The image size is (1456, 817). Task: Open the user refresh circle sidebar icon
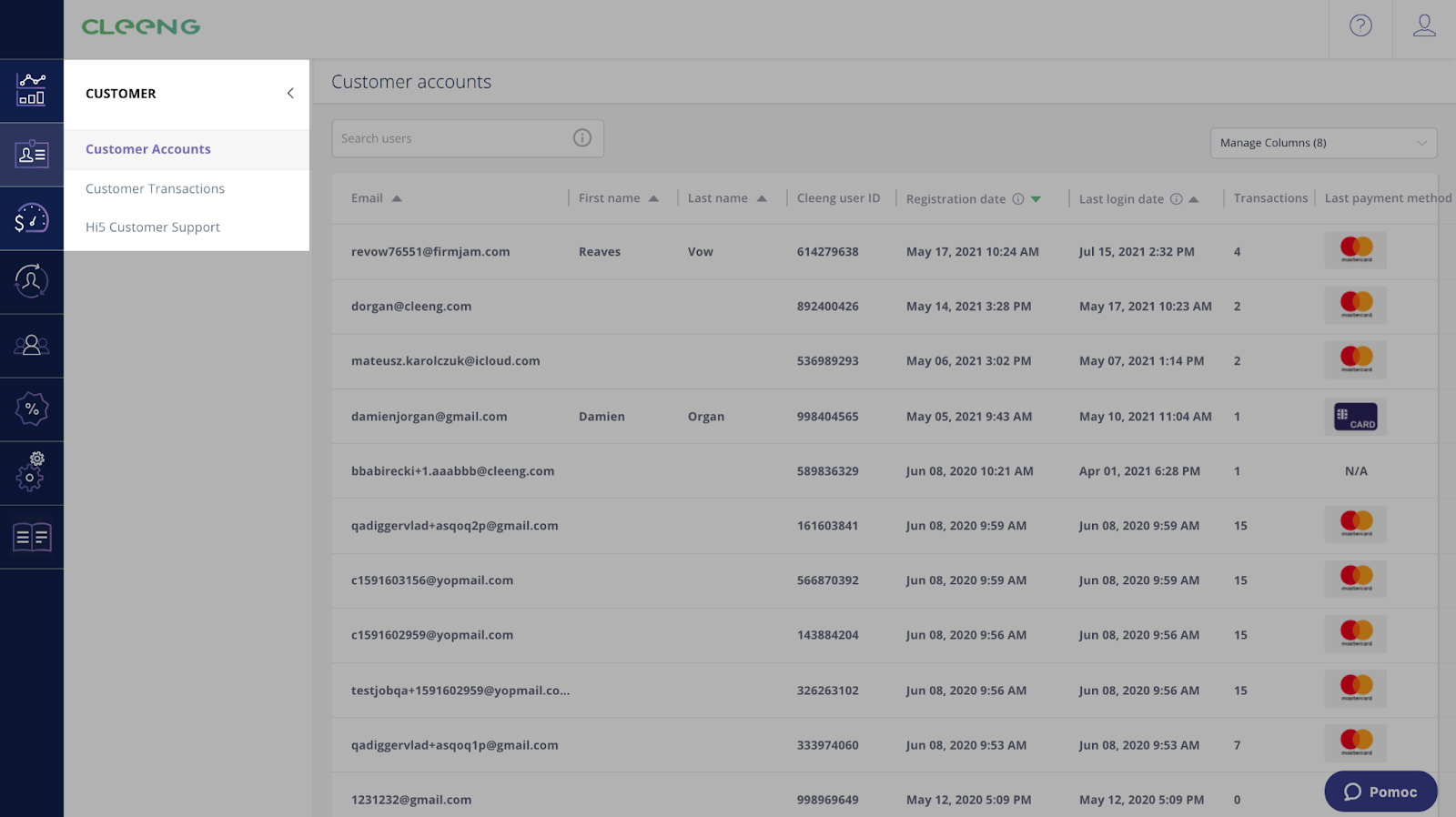point(31,282)
